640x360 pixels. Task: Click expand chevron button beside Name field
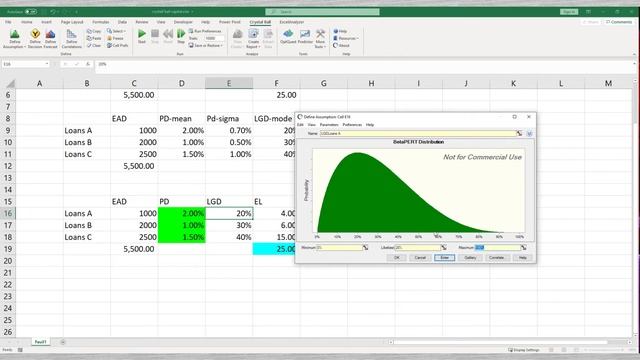click(529, 133)
